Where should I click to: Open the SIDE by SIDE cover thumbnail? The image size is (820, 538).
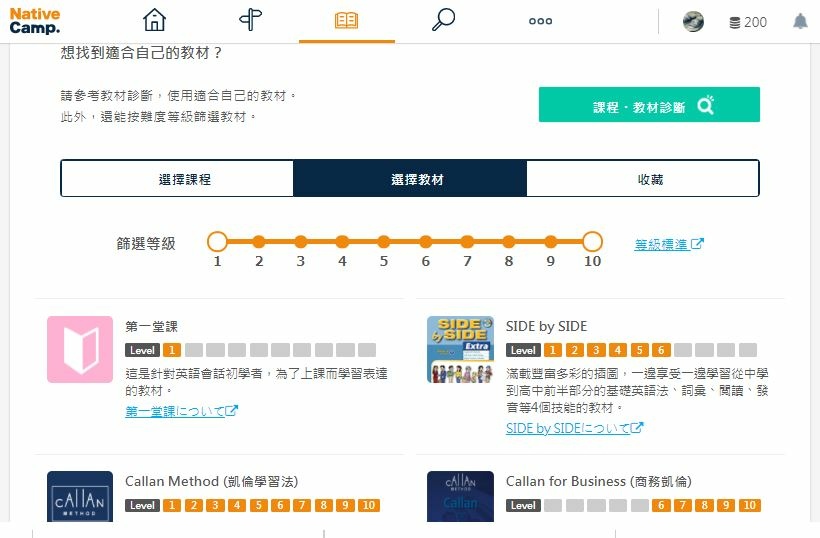coord(460,349)
